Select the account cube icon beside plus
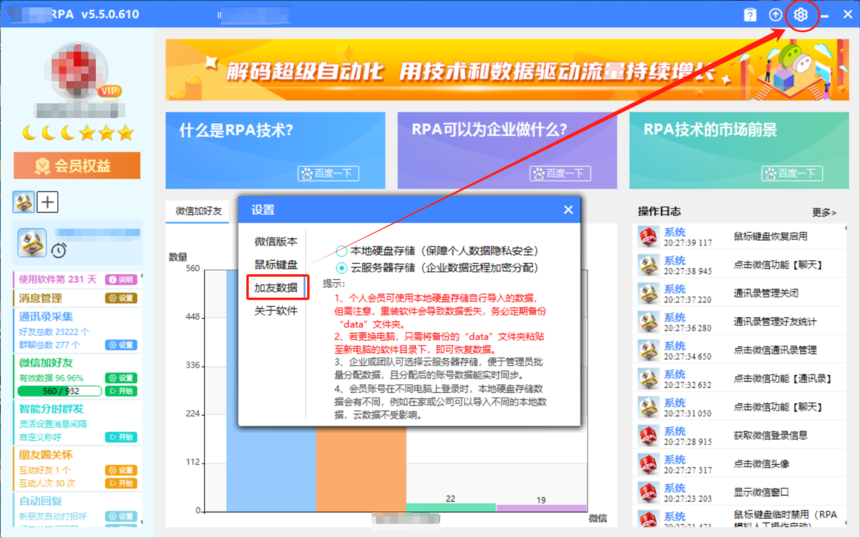 (x=23, y=202)
